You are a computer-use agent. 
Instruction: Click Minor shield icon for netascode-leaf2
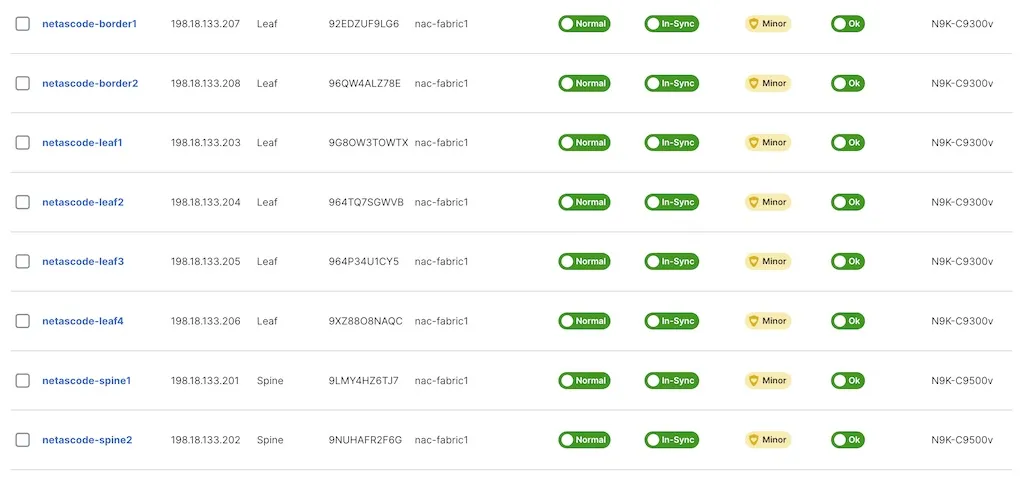tap(754, 202)
